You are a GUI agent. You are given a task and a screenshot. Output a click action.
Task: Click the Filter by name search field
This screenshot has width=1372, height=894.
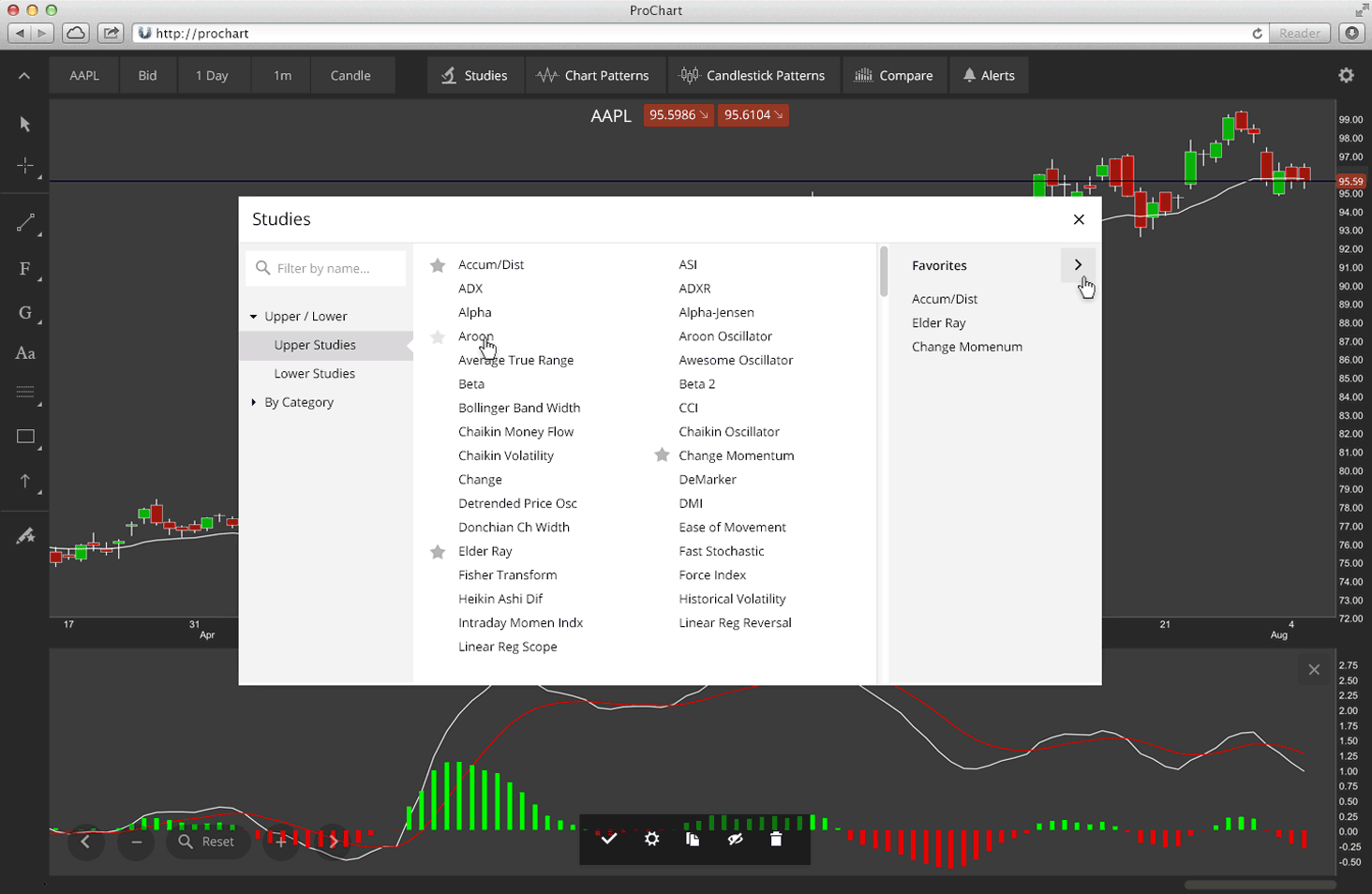point(326,268)
